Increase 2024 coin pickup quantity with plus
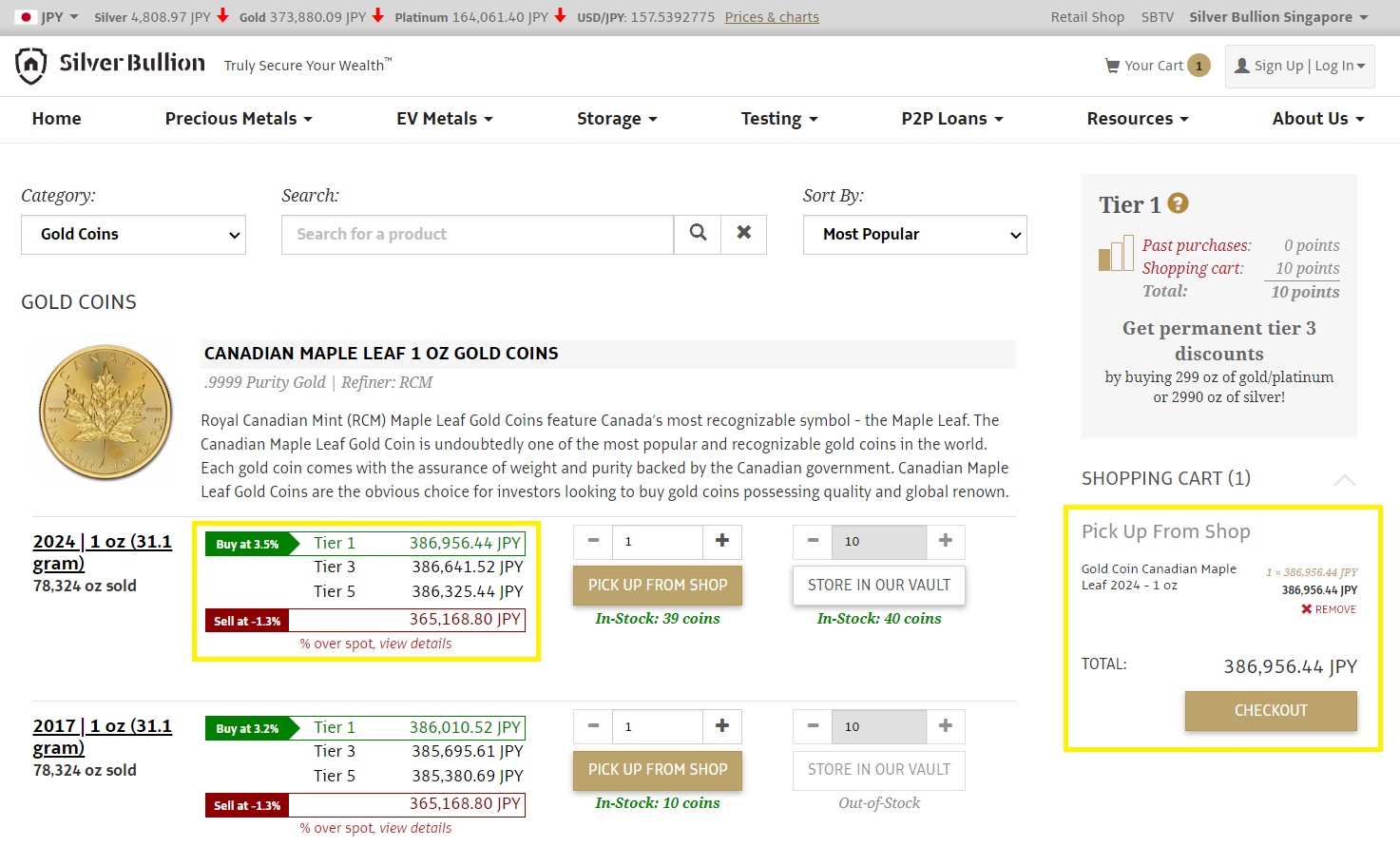This screenshot has height=847, width=1400. click(722, 541)
